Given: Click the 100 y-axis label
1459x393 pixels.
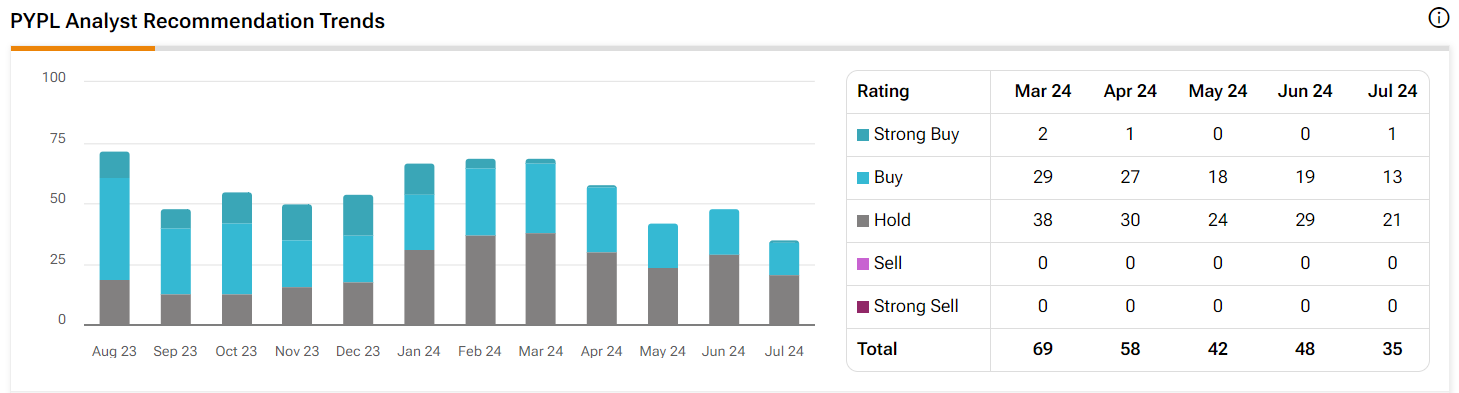Looking at the screenshot, I should click(x=53, y=77).
